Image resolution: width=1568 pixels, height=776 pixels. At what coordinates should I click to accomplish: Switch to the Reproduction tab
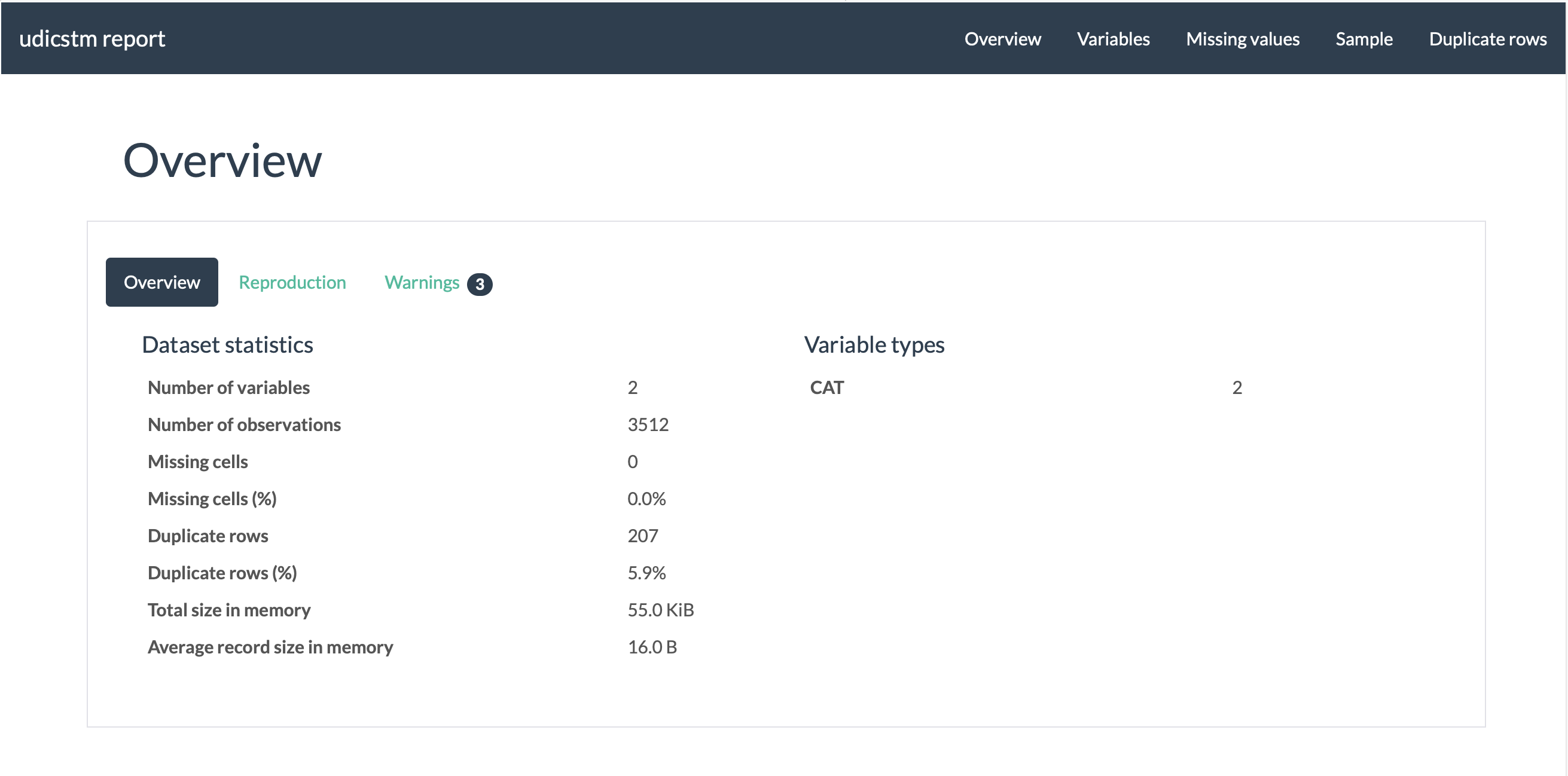click(x=292, y=282)
